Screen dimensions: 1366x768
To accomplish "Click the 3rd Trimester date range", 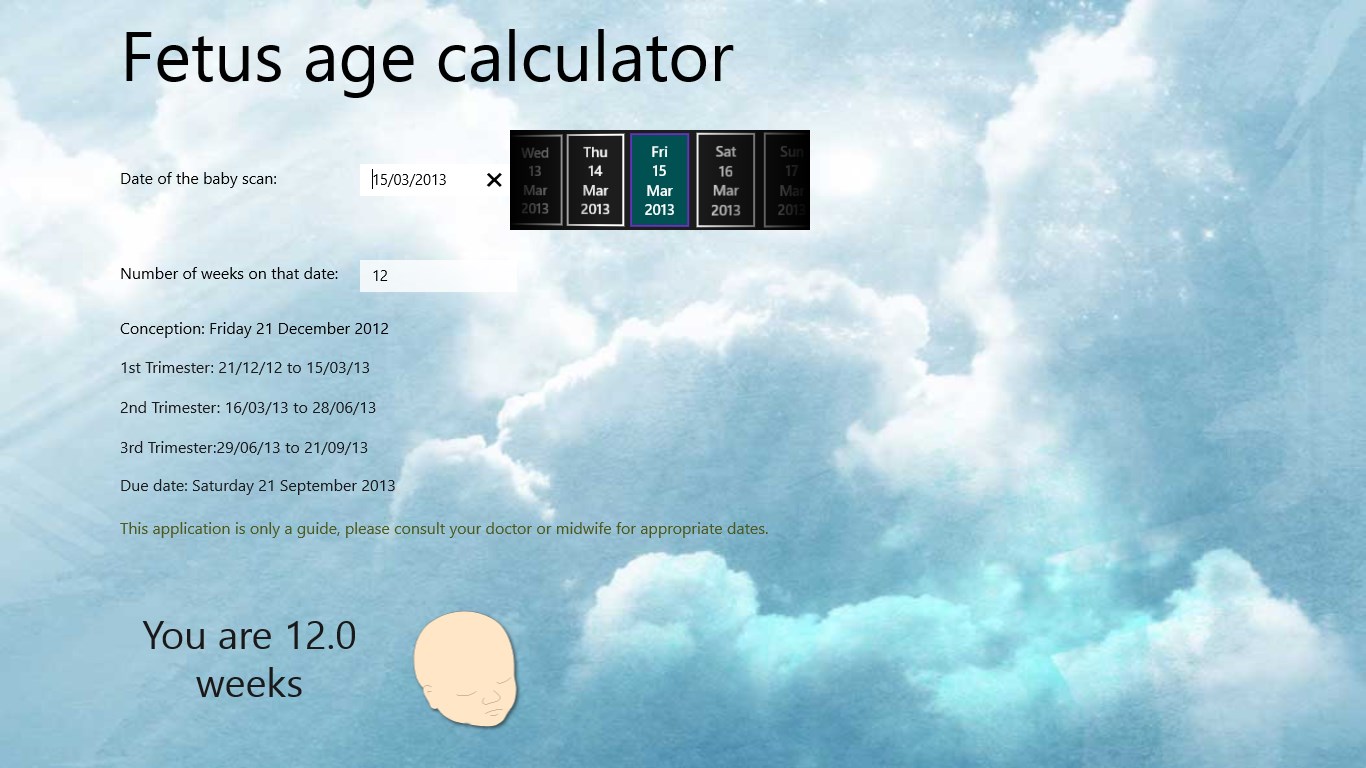I will point(244,448).
